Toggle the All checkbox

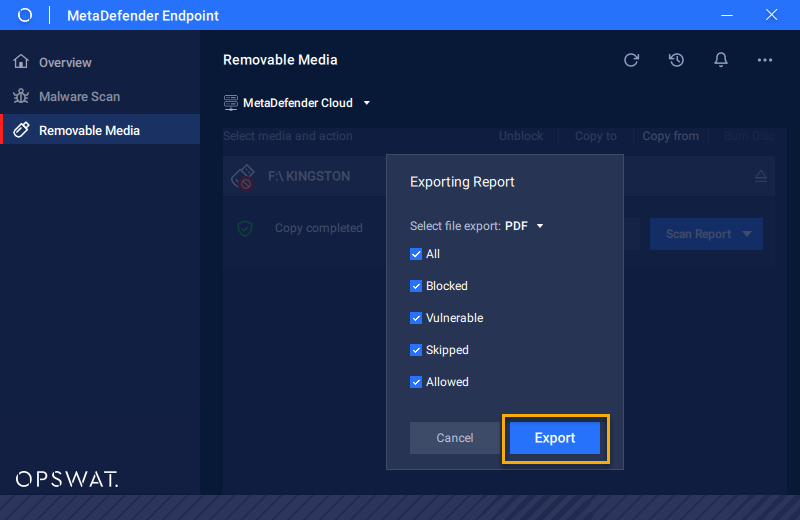[x=416, y=254]
